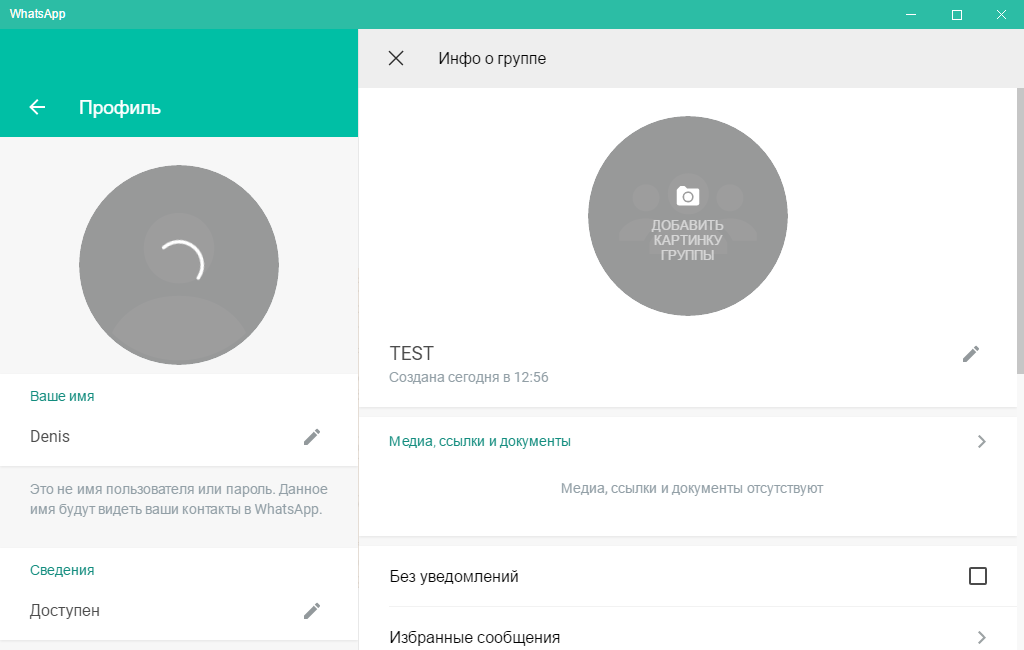Edit the Доступен status with pencil icon
1024x650 pixels.
(x=312, y=611)
